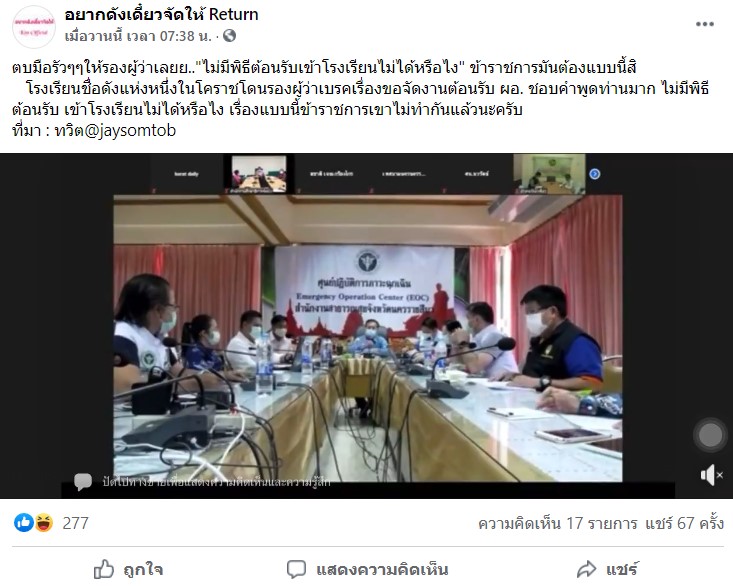Viewport: 733px width, 587px height.
Task: Click the thumbs-up like reaction icon
Action: coord(23,523)
